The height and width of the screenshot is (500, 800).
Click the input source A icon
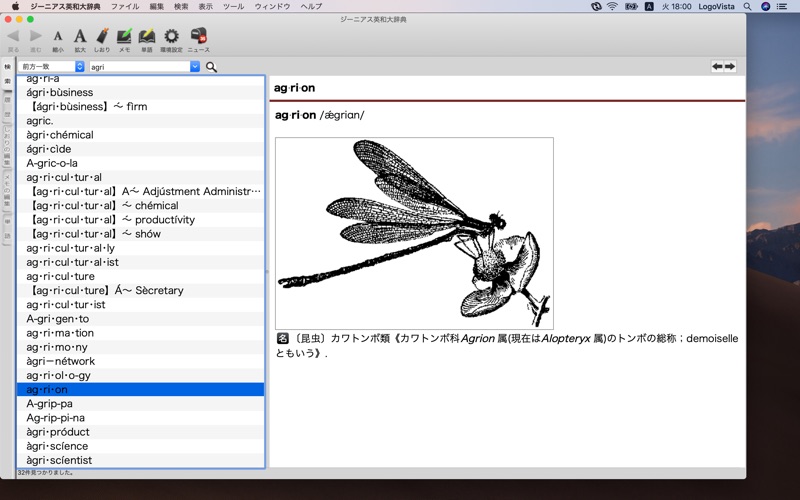(649, 6)
